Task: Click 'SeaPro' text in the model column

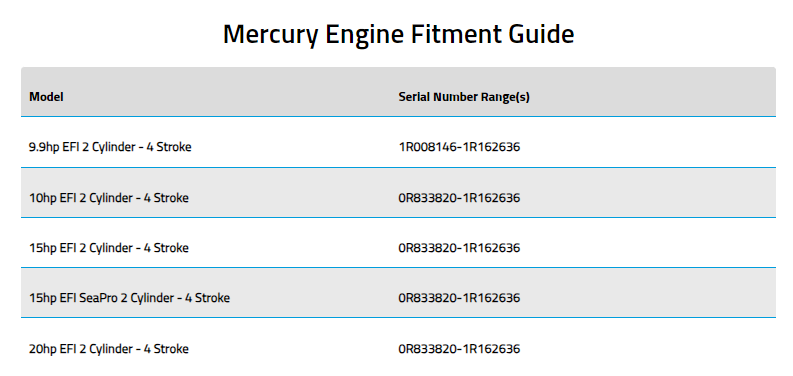Action: 98,298
